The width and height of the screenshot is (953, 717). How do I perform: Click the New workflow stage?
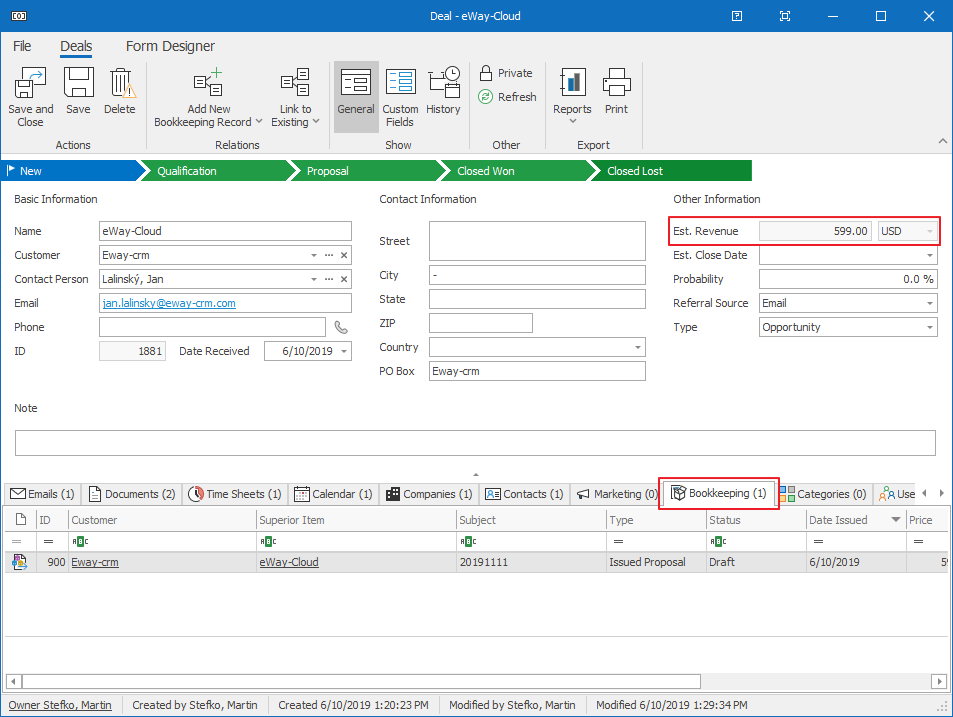point(71,171)
